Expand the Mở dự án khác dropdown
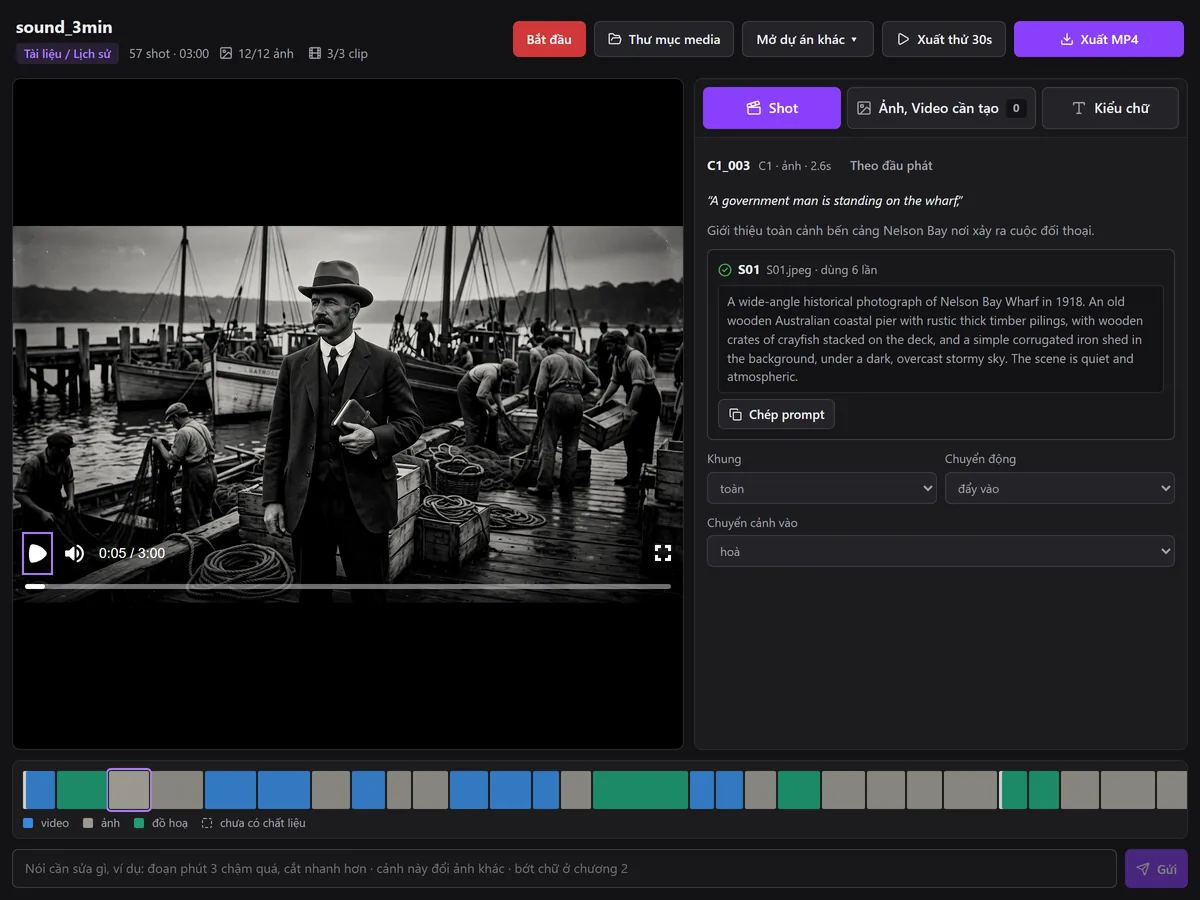The image size is (1200, 900). (x=808, y=39)
